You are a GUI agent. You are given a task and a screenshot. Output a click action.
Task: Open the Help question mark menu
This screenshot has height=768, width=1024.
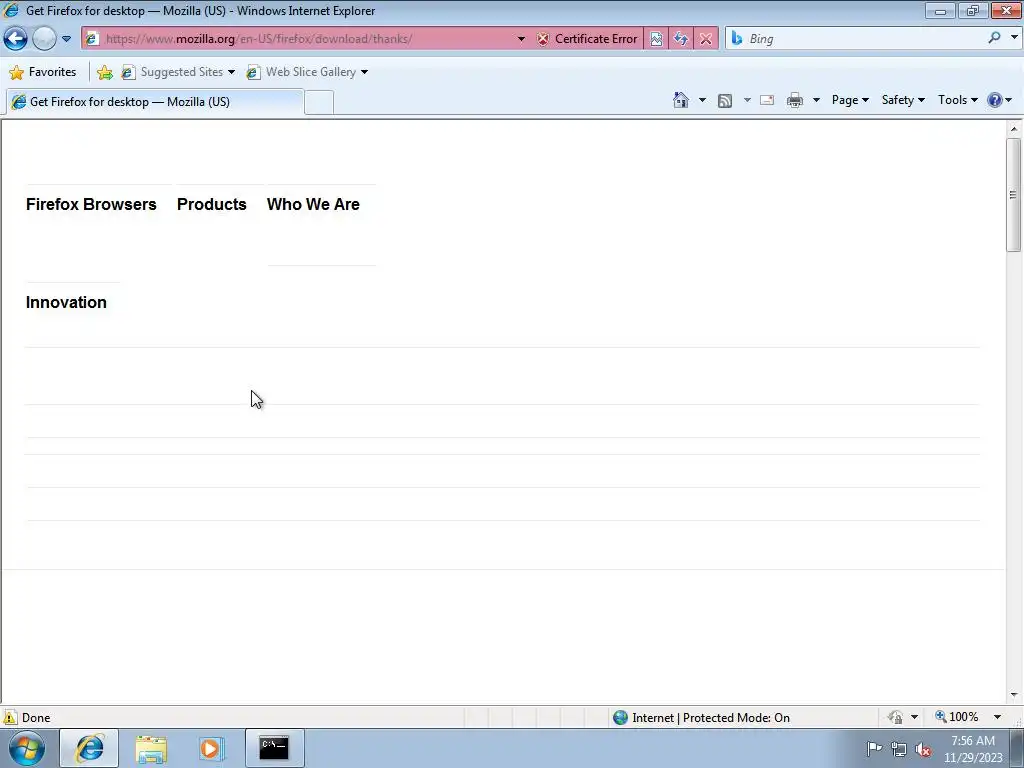pyautogui.click(x=999, y=100)
